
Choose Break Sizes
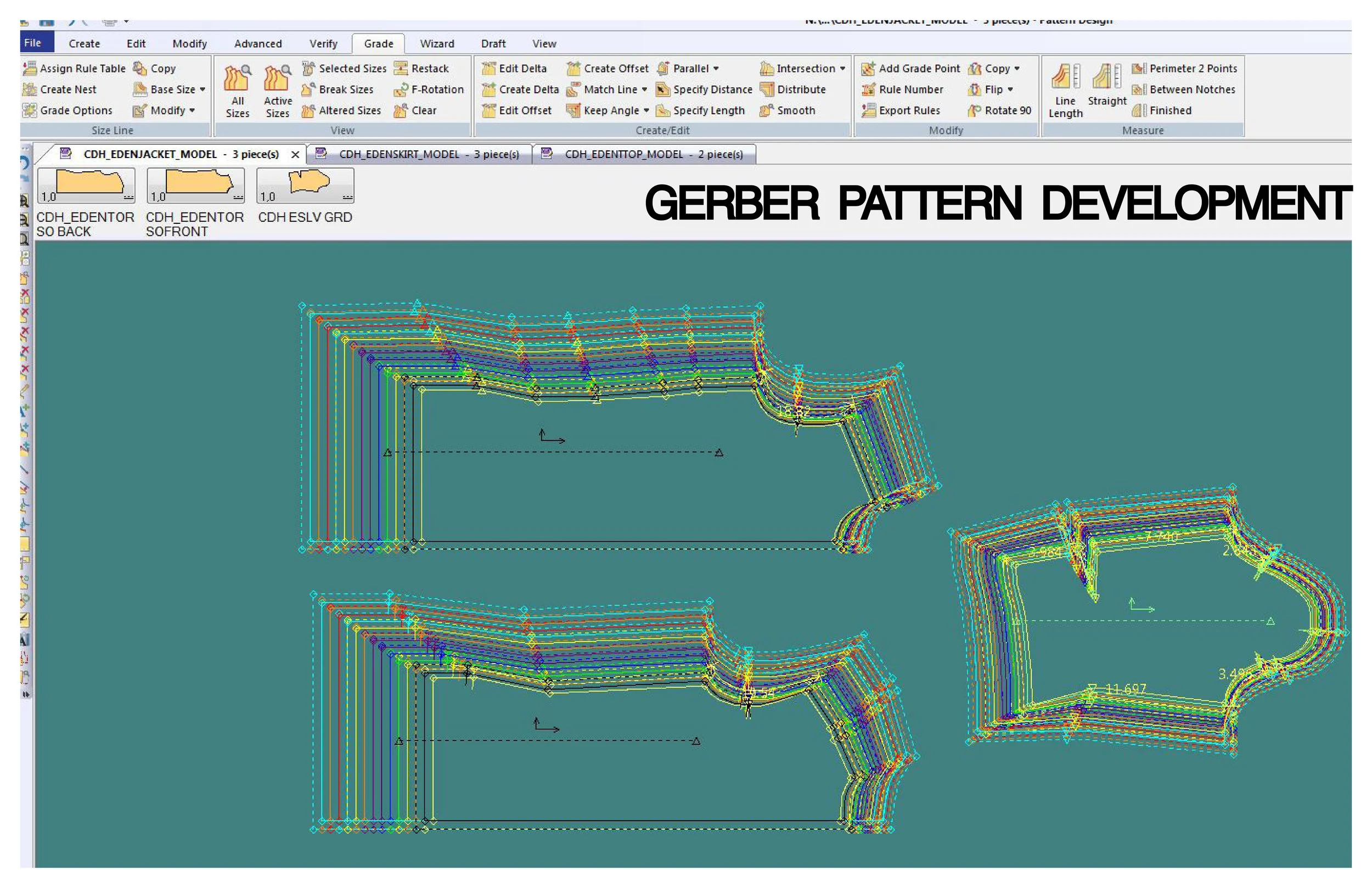click(x=338, y=89)
